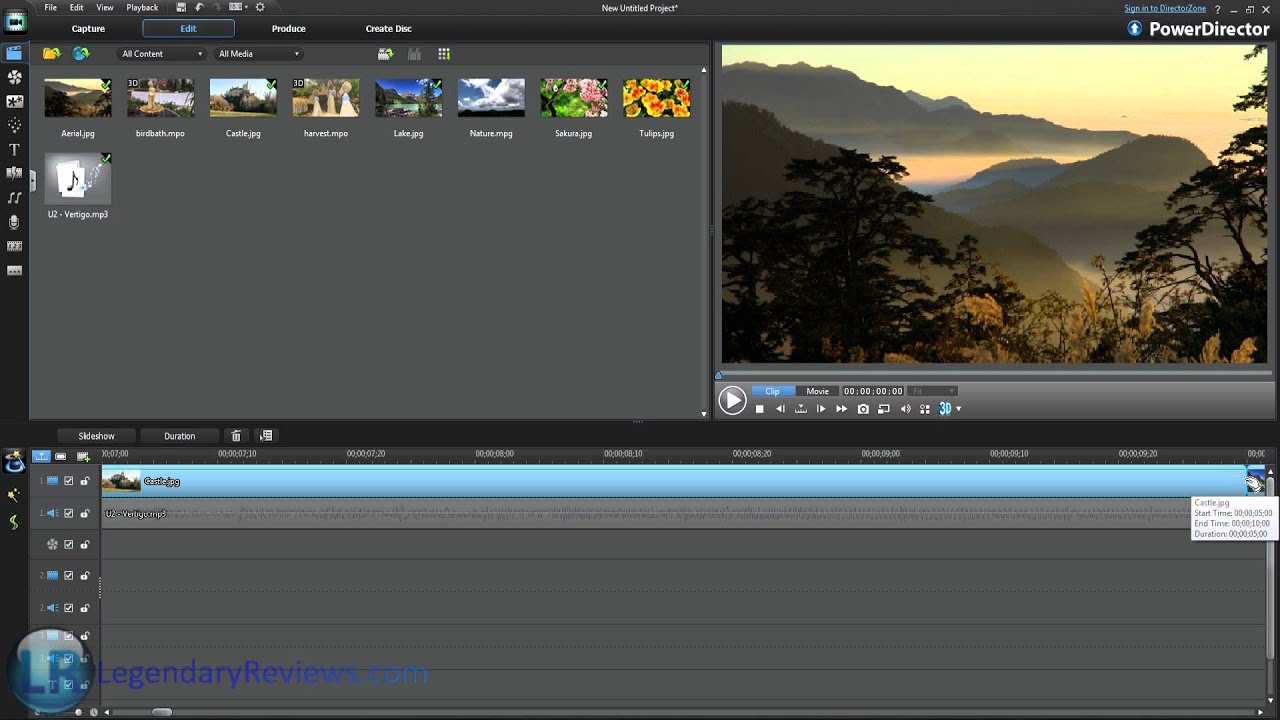Open the Audio Mixing Room sidebar icon
The image size is (1280, 720).
(x=14, y=198)
